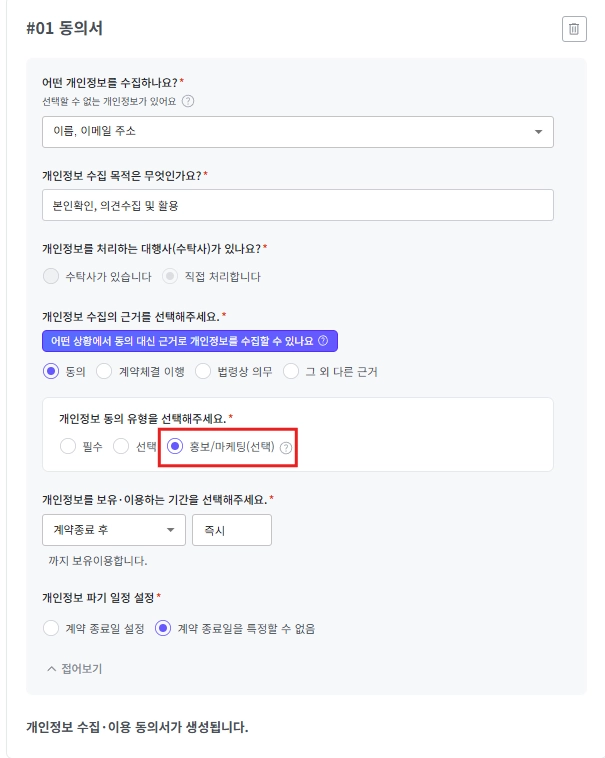Choose 계약체결 이행 radio option

(x=112, y=371)
